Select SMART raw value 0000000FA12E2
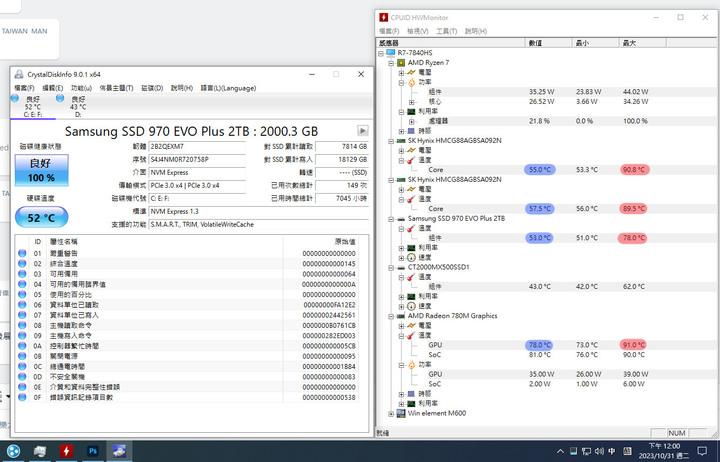The width and height of the screenshot is (720, 462). click(329, 304)
